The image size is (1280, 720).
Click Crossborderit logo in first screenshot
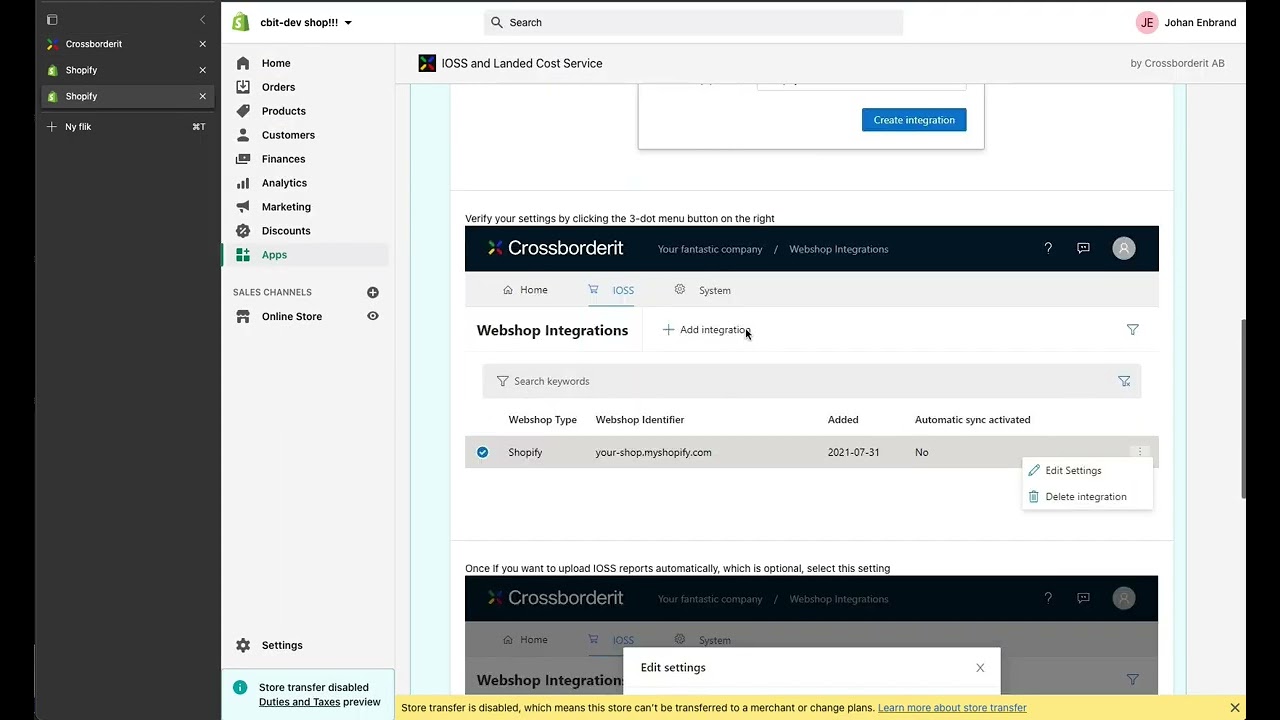click(555, 248)
